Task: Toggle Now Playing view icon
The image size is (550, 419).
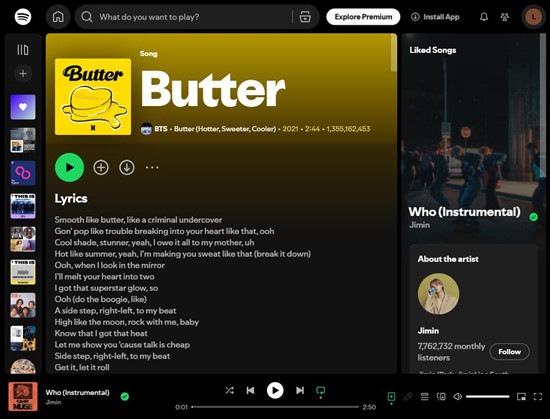Action: tap(391, 397)
